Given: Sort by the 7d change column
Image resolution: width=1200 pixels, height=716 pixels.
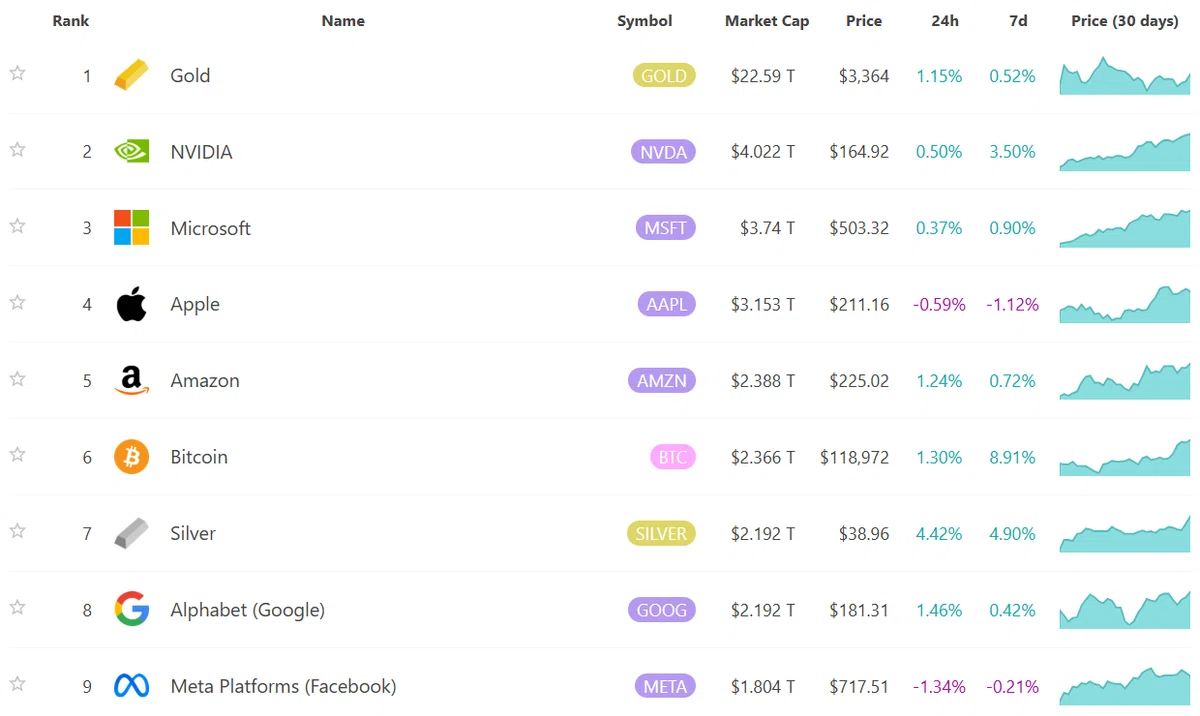Looking at the screenshot, I should tap(1018, 21).
